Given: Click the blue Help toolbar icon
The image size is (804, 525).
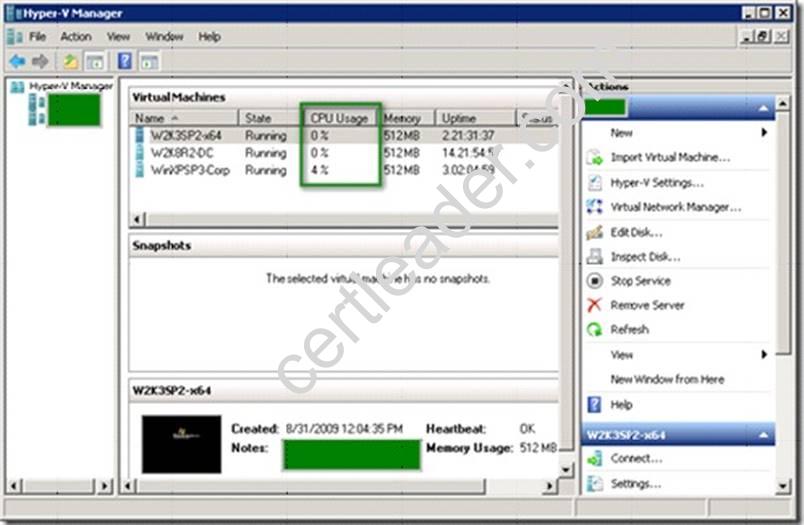Looking at the screenshot, I should pyautogui.click(x=125, y=61).
